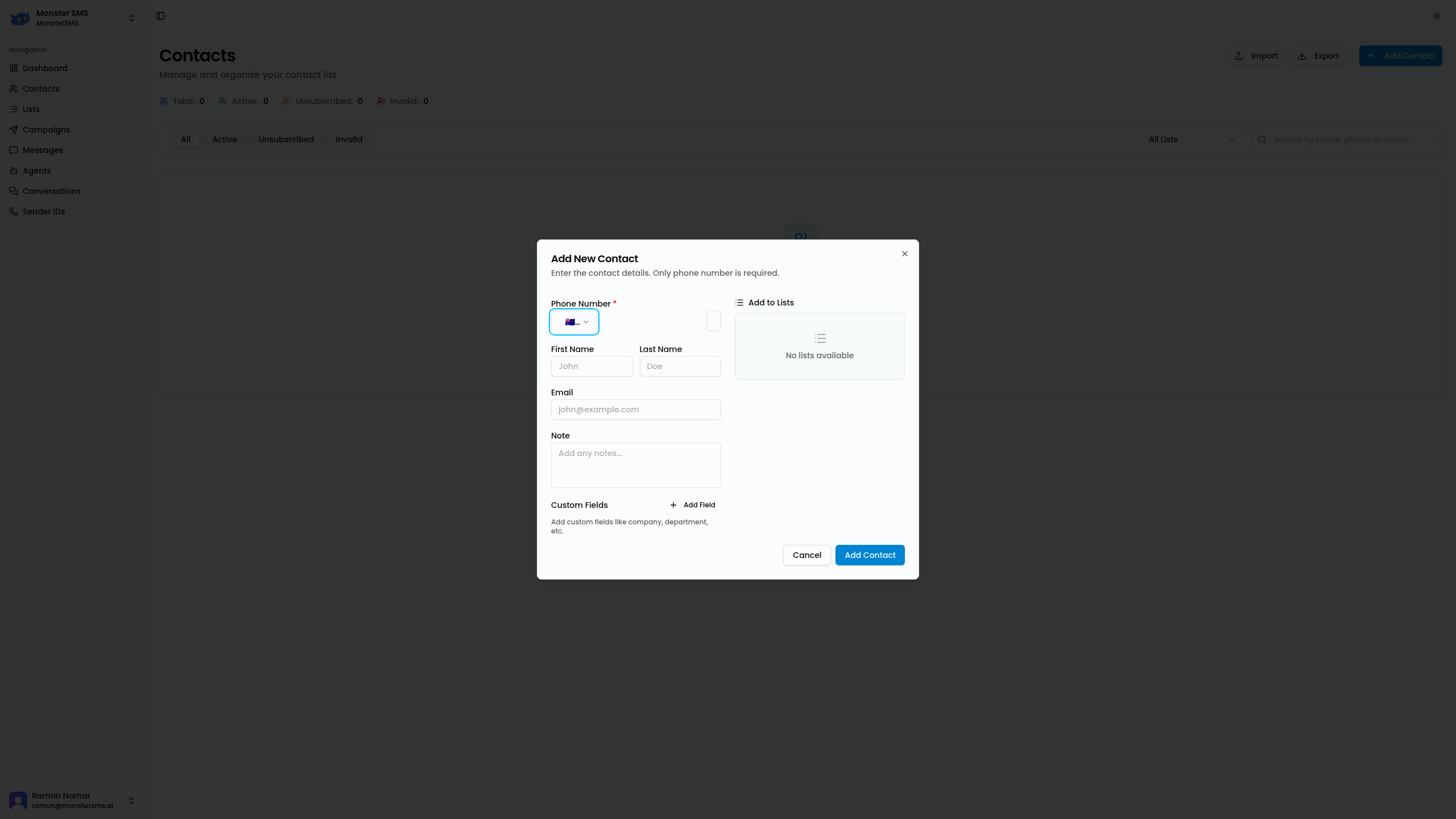Click the Export download icon
1456x819 pixels.
(1302, 56)
